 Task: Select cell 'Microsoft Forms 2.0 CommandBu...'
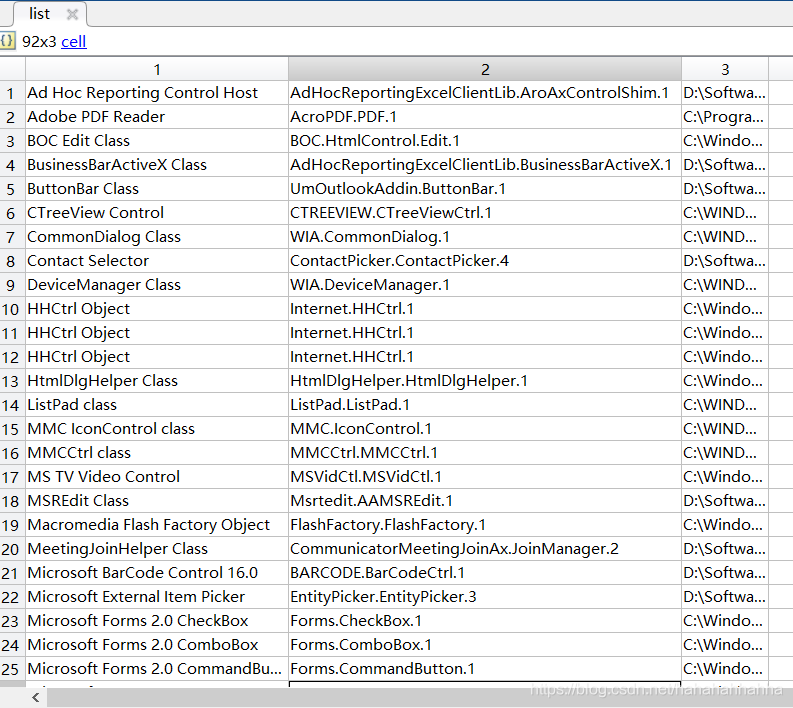pos(157,669)
